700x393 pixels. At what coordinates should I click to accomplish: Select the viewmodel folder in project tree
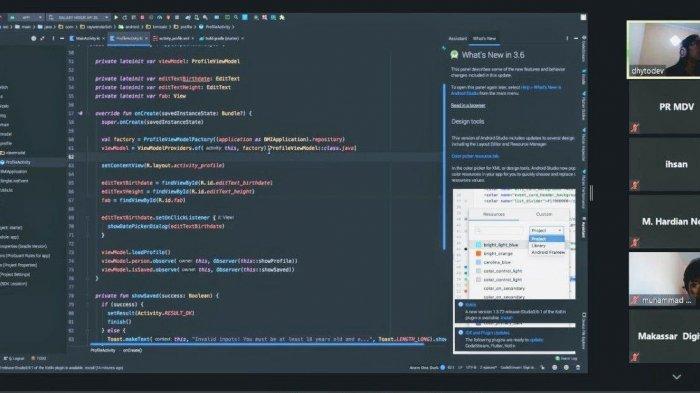pyautogui.click(x=13, y=153)
